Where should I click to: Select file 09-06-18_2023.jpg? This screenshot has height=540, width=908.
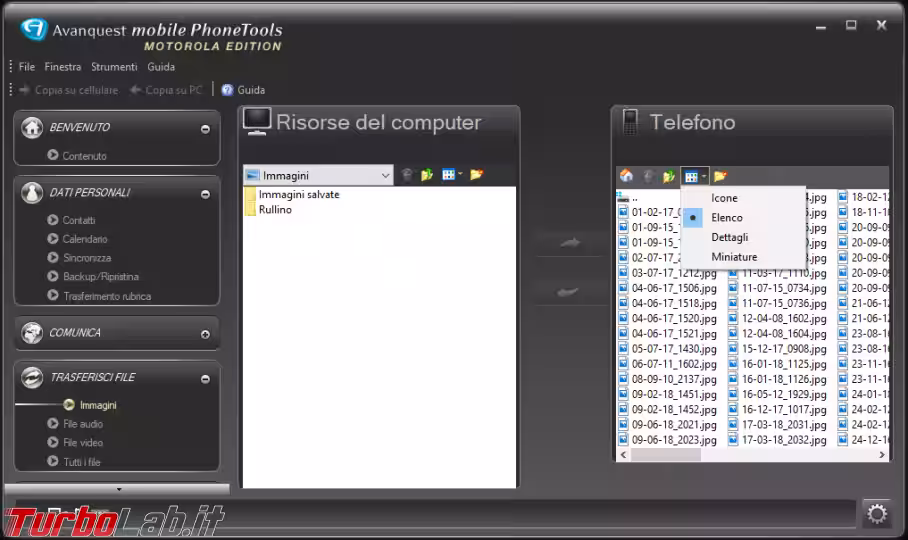(674, 440)
